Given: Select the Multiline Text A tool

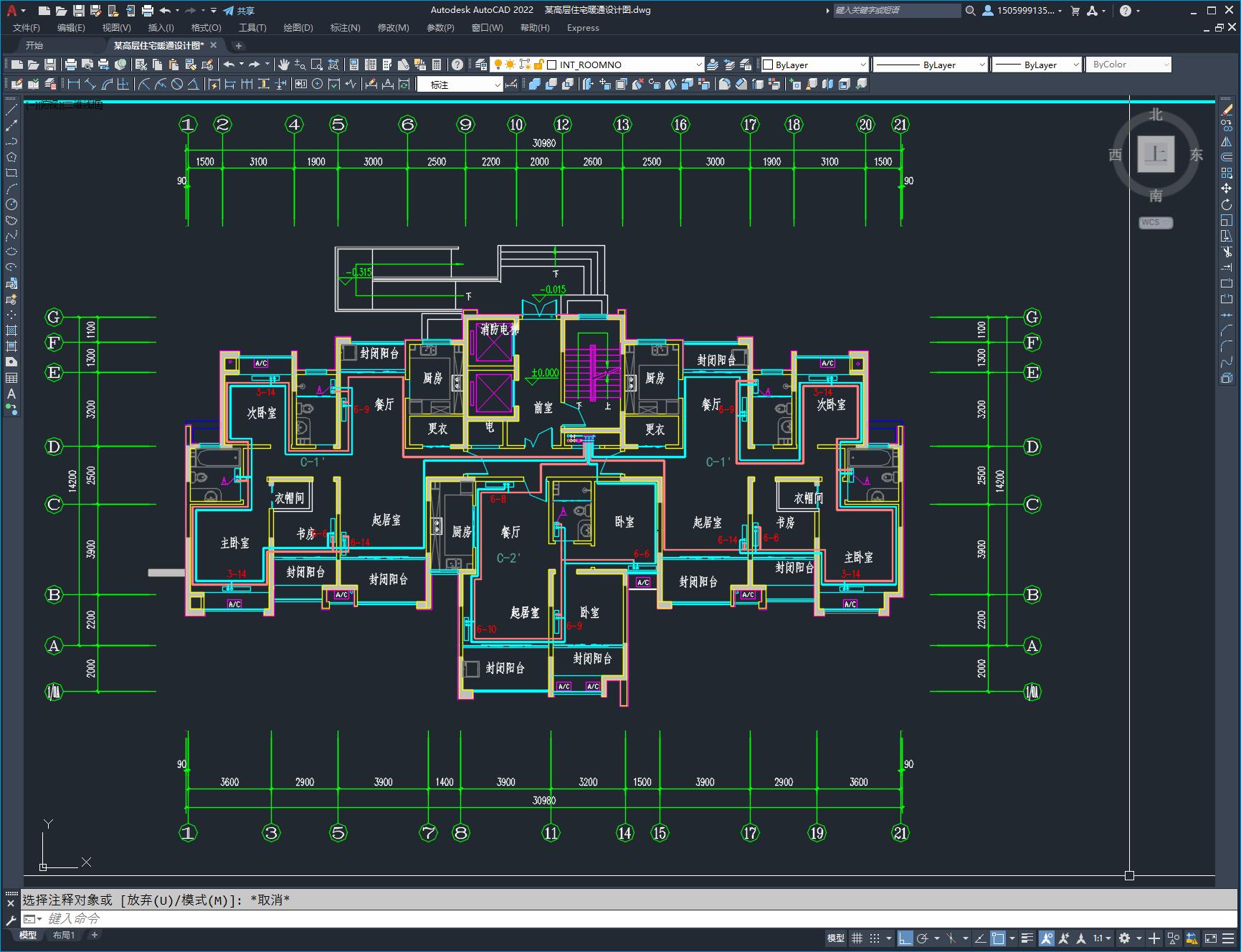Looking at the screenshot, I should click(11, 394).
